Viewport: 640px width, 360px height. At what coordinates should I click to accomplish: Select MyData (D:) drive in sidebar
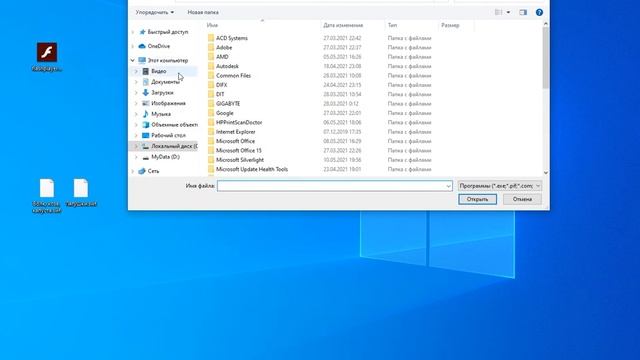point(165,157)
